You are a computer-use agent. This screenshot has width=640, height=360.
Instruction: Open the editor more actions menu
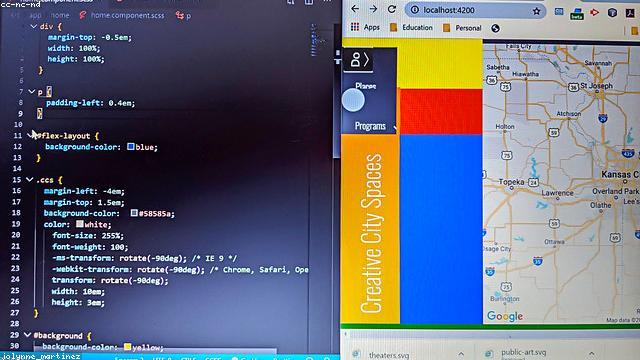pos(327,2)
